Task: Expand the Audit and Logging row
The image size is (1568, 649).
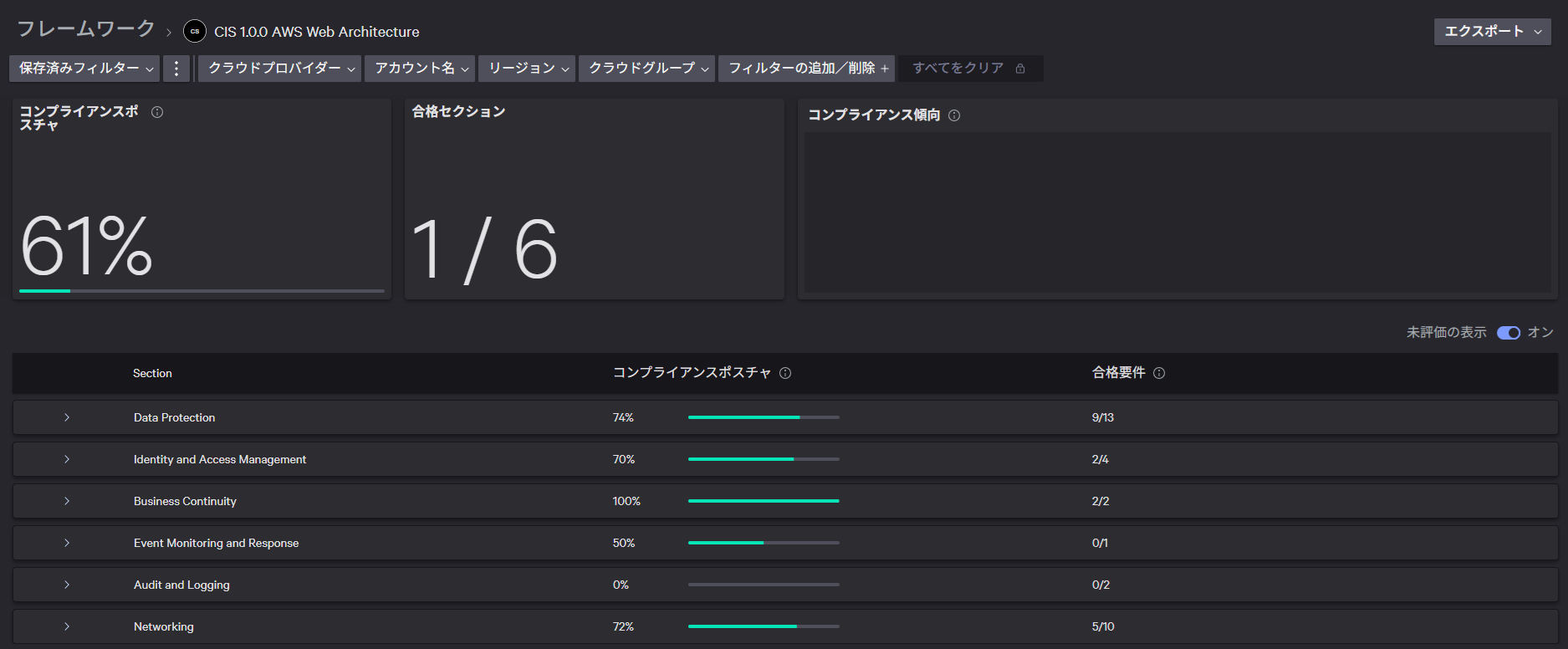Action: click(x=67, y=585)
